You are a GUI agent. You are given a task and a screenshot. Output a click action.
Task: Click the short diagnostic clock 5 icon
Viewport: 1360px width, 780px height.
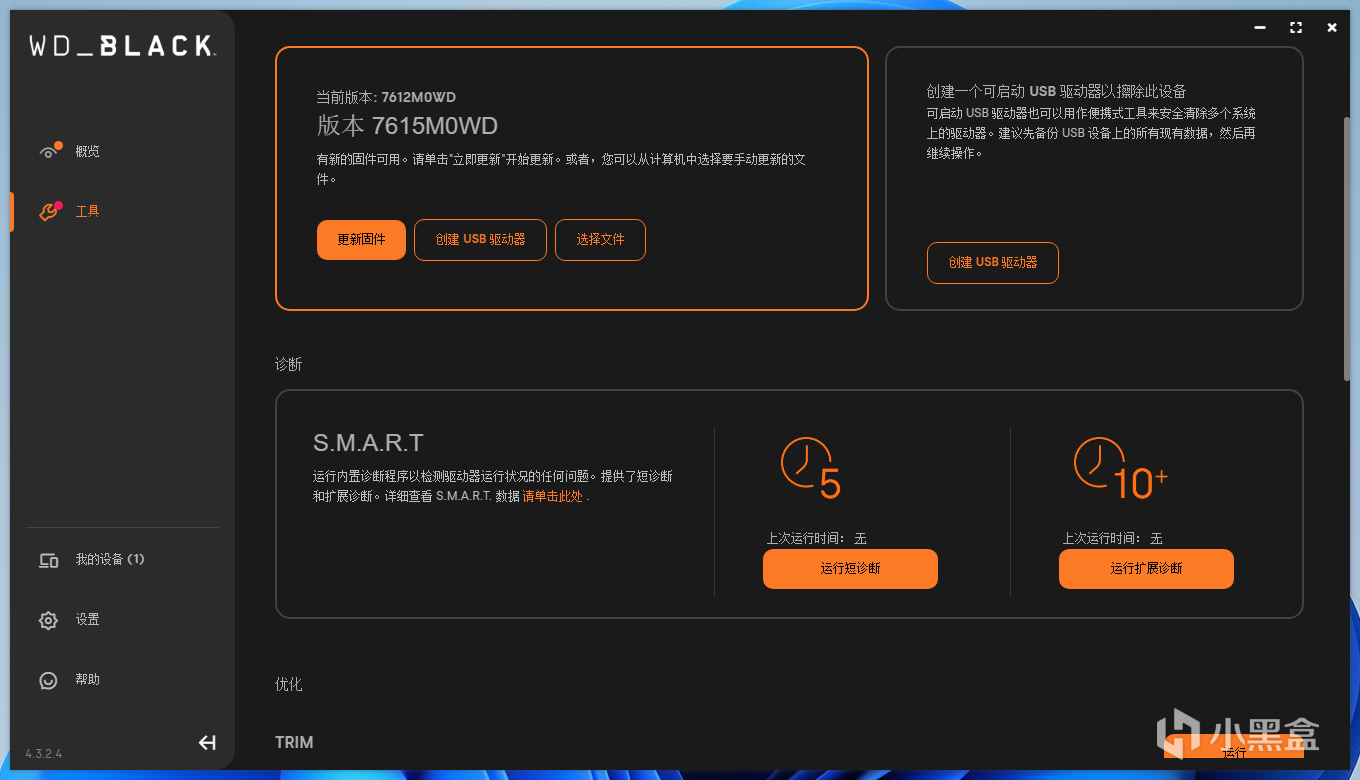(811, 467)
